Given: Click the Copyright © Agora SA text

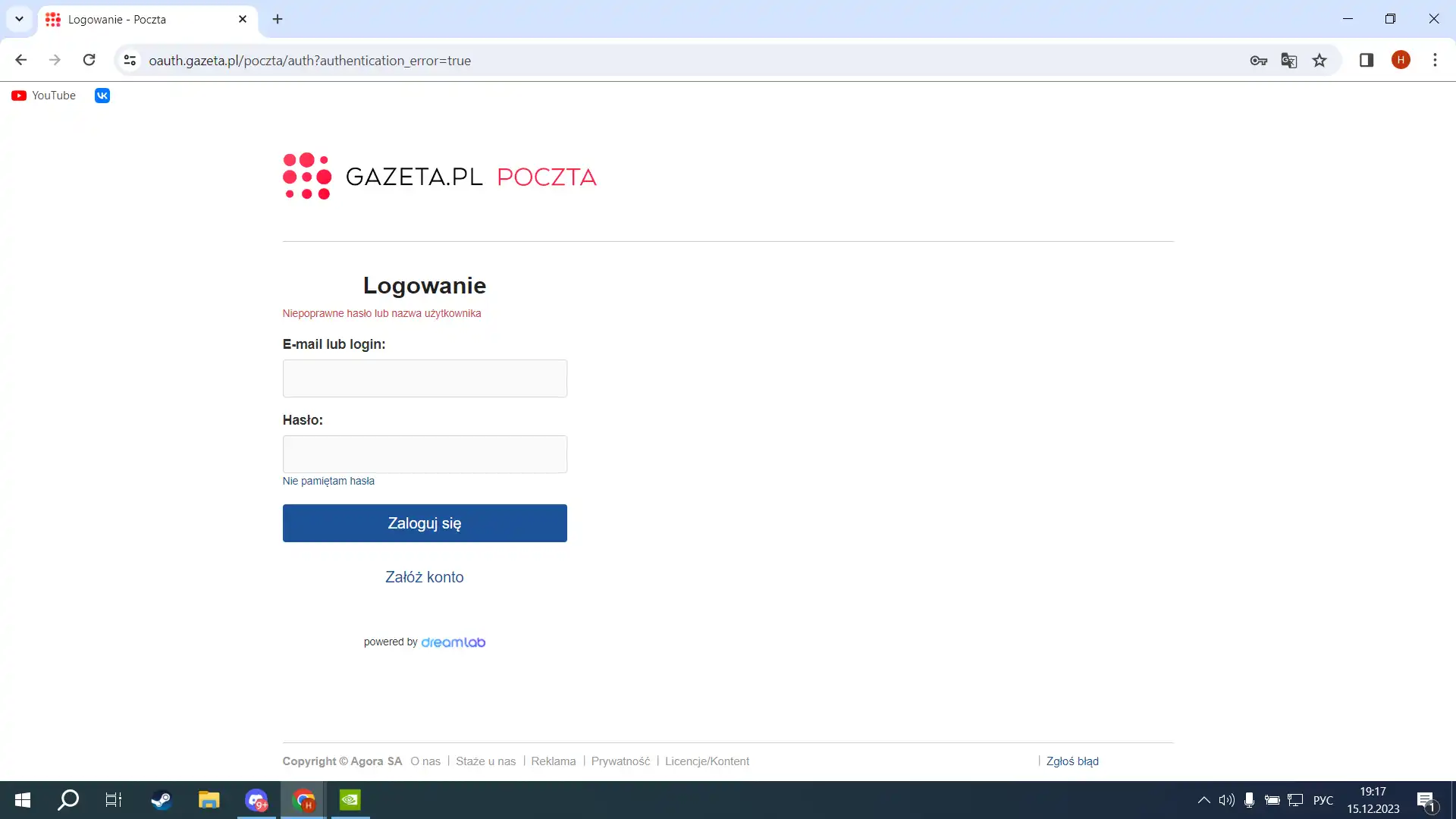Looking at the screenshot, I should [x=342, y=761].
